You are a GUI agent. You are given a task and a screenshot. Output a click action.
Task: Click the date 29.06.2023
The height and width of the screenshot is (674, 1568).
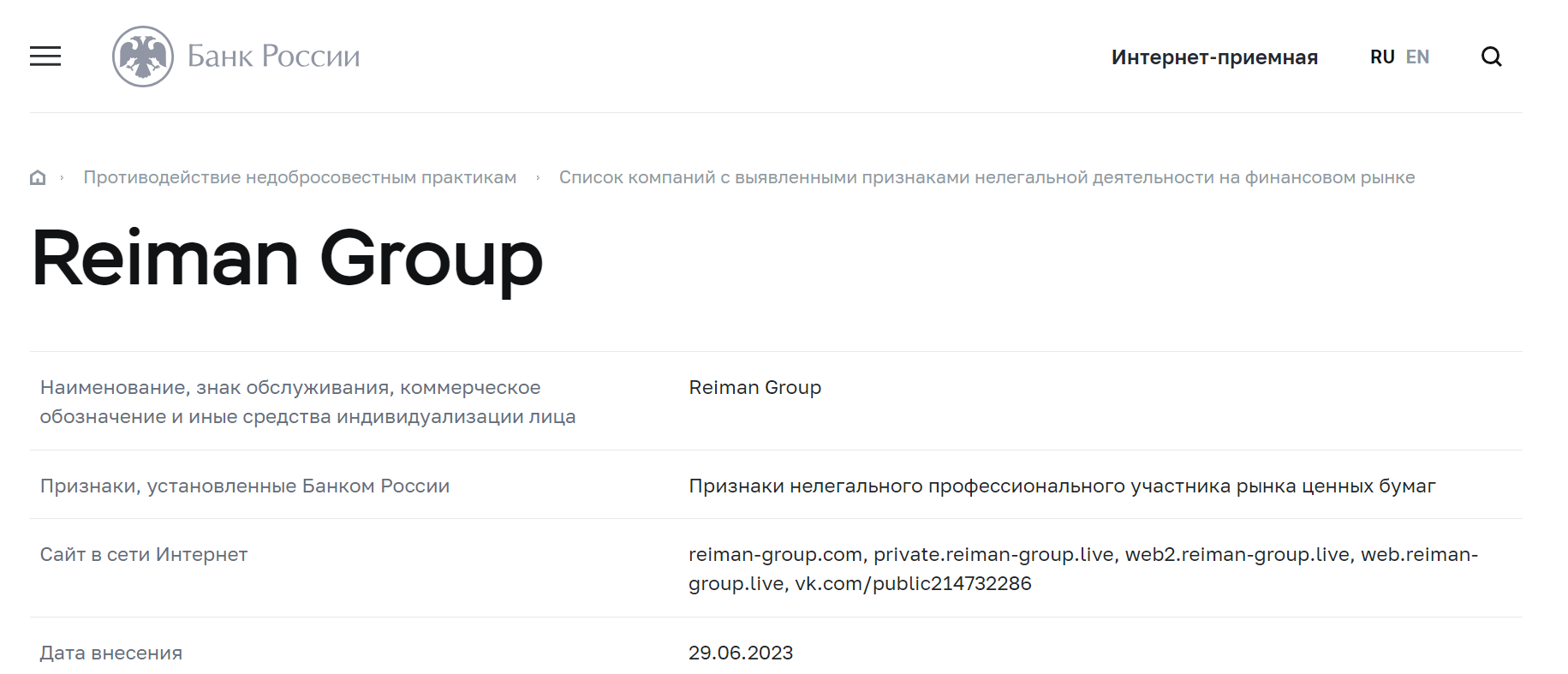pos(741,653)
